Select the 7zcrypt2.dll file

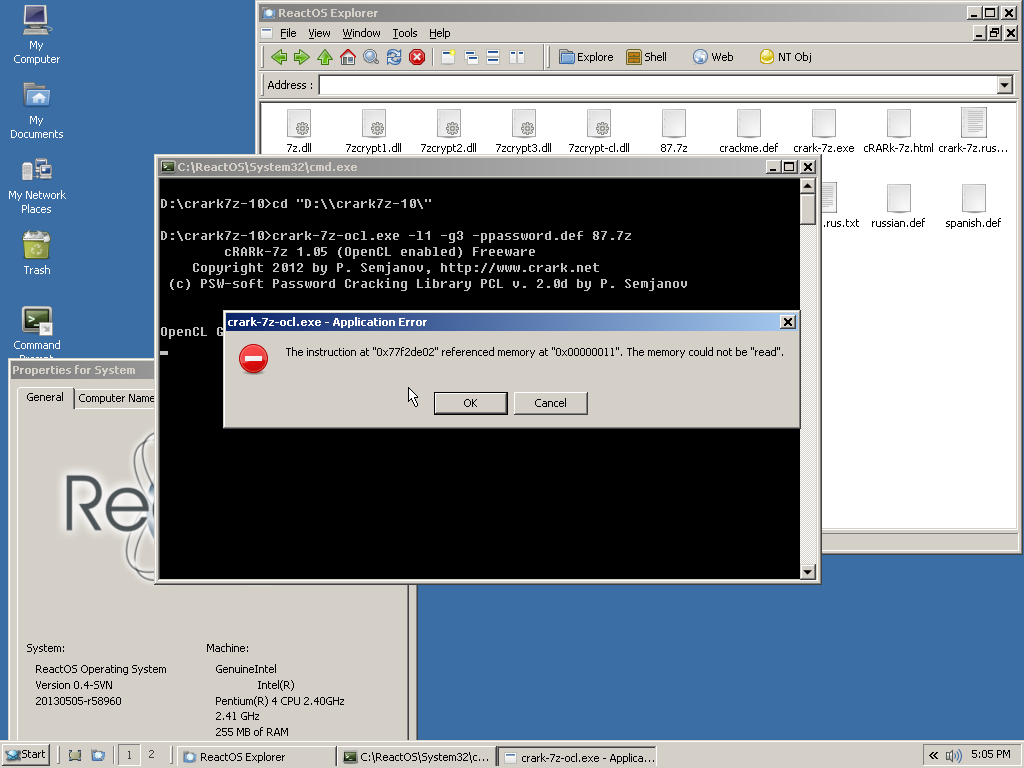coord(449,131)
